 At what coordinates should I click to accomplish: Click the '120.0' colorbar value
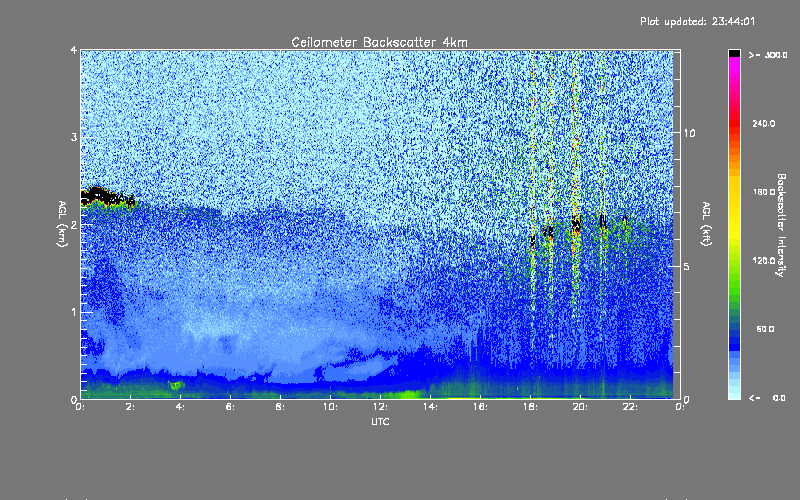tap(764, 260)
